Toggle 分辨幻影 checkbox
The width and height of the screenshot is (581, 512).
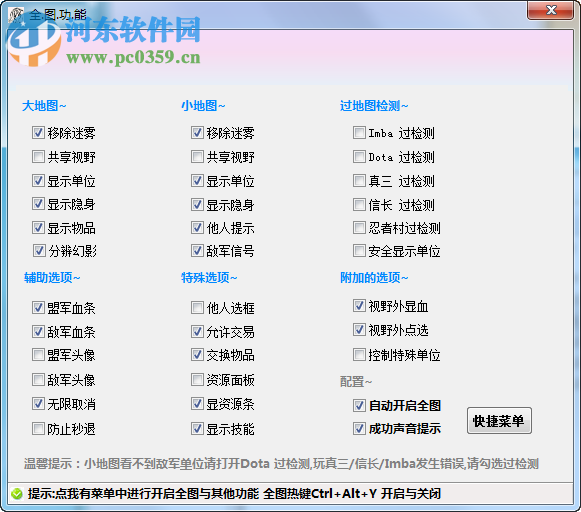[x=39, y=251]
